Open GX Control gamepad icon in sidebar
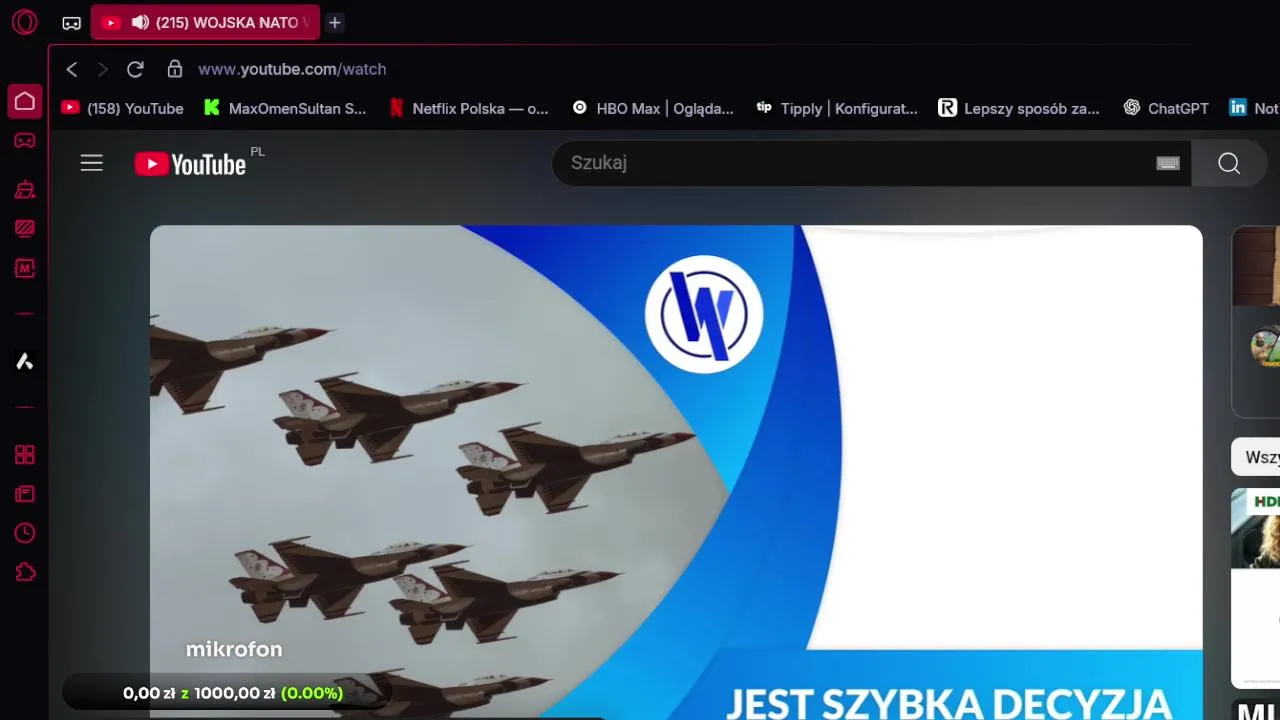1280x720 pixels. 25,141
